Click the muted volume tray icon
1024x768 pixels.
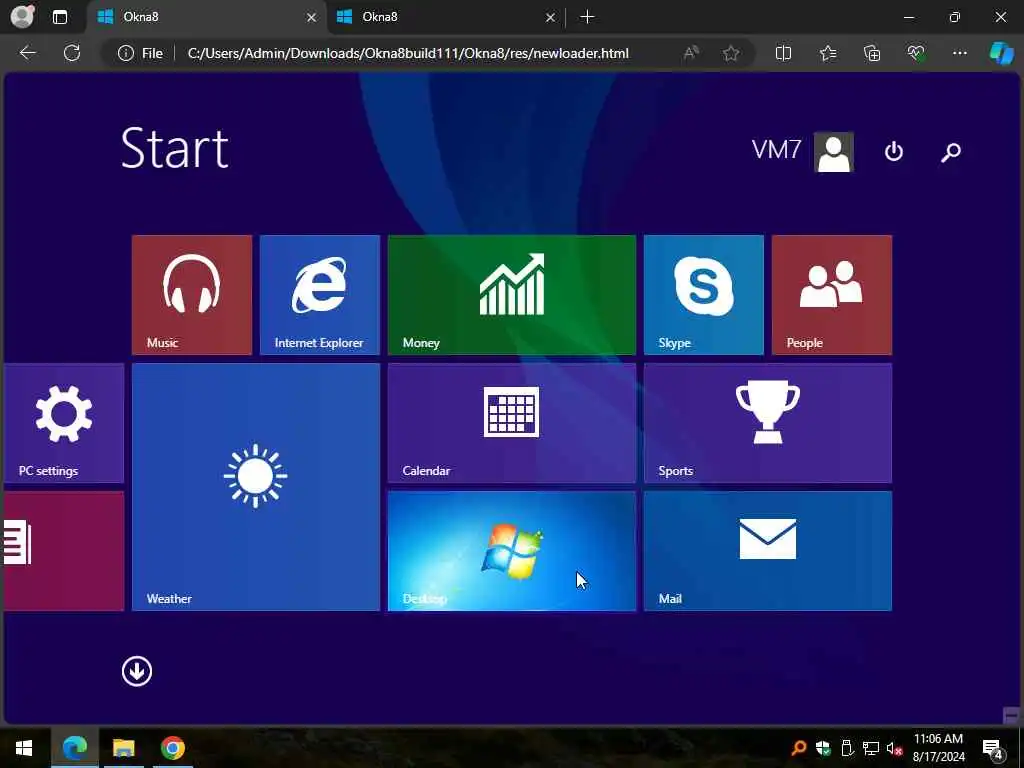(895, 748)
